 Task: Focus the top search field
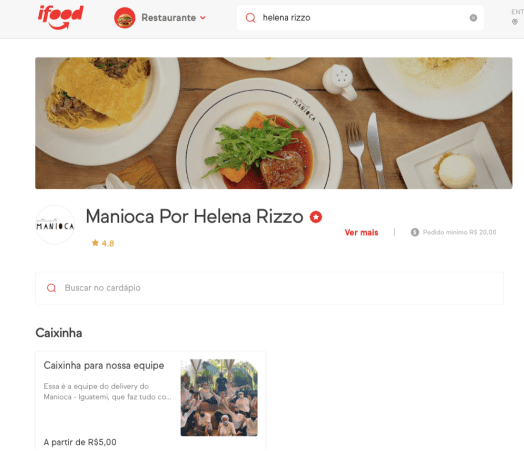click(x=360, y=18)
